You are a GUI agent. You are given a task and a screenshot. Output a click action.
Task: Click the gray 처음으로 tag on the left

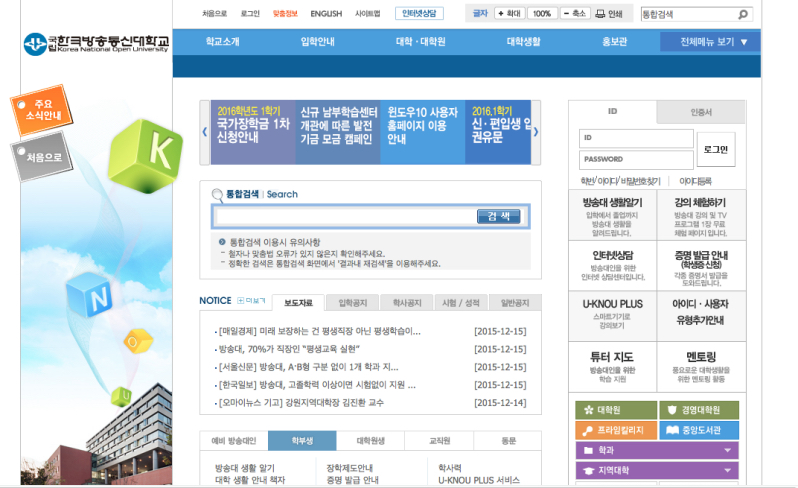[42, 156]
